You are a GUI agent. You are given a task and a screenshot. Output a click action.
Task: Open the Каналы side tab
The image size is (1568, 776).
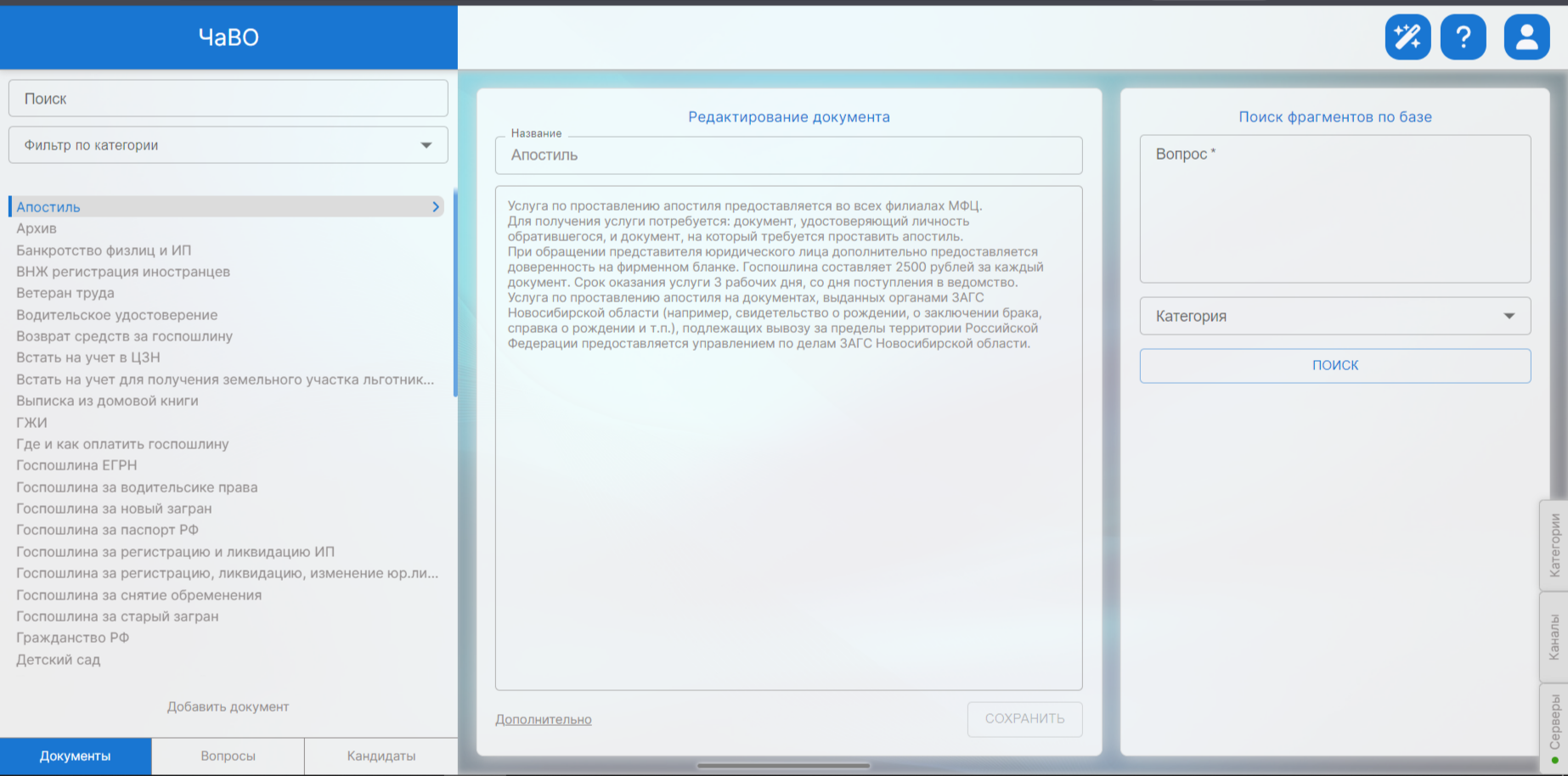[x=1554, y=637]
